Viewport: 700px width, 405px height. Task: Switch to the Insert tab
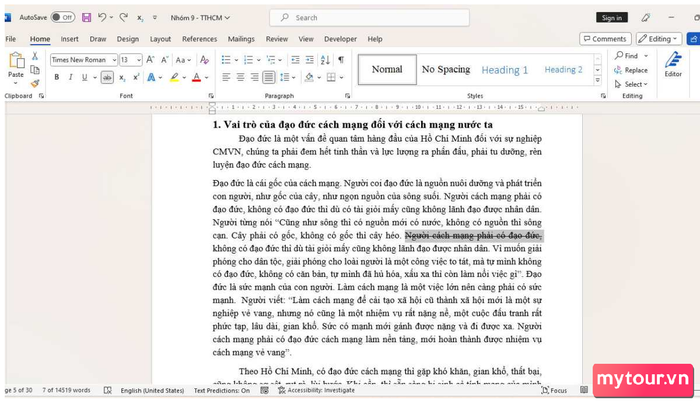click(69, 39)
